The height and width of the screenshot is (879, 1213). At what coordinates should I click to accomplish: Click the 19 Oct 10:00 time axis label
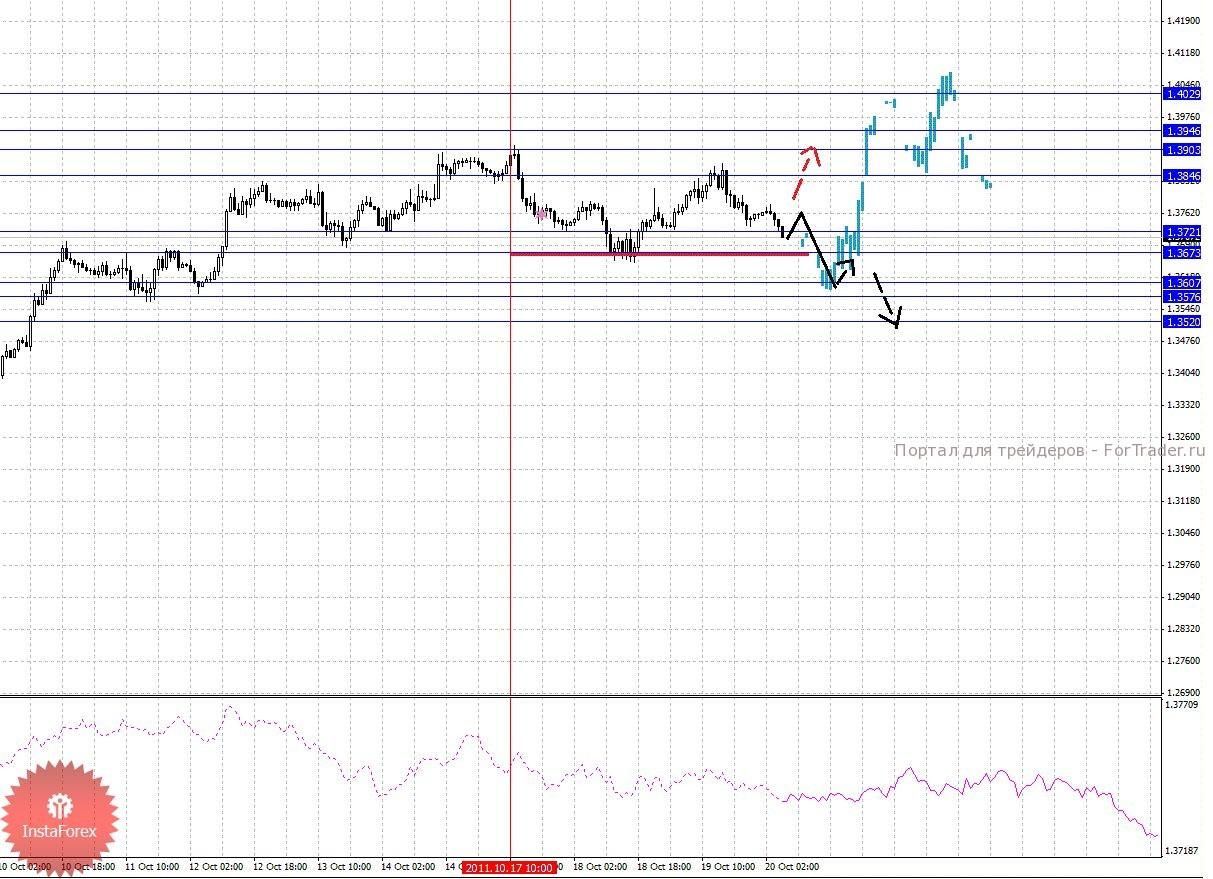727,867
